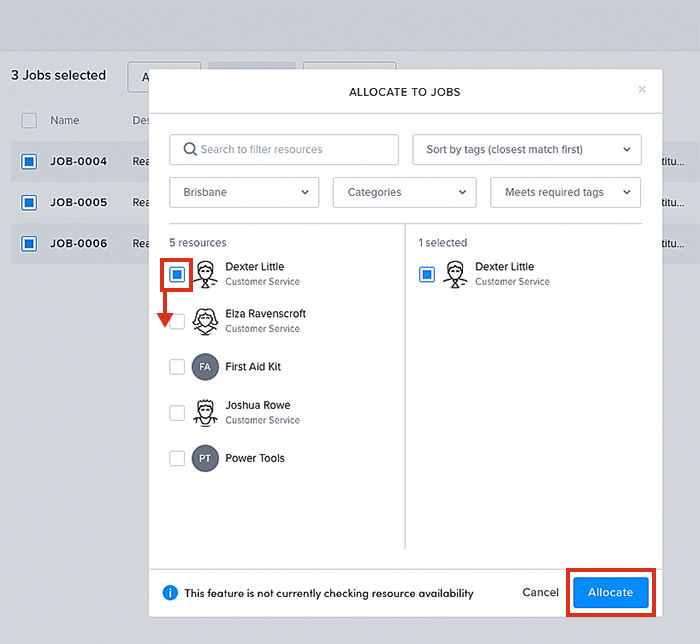Check the First Aid Kit checkbox

177,367
